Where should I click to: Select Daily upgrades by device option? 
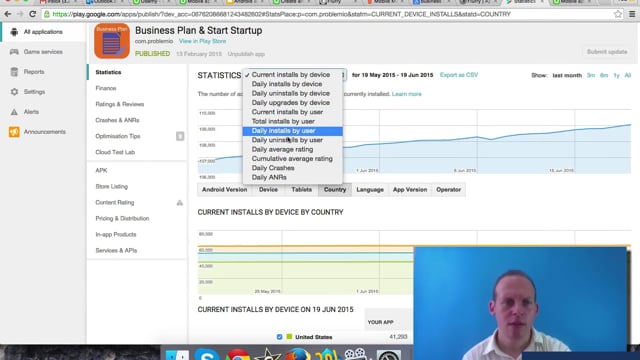tap(292, 103)
